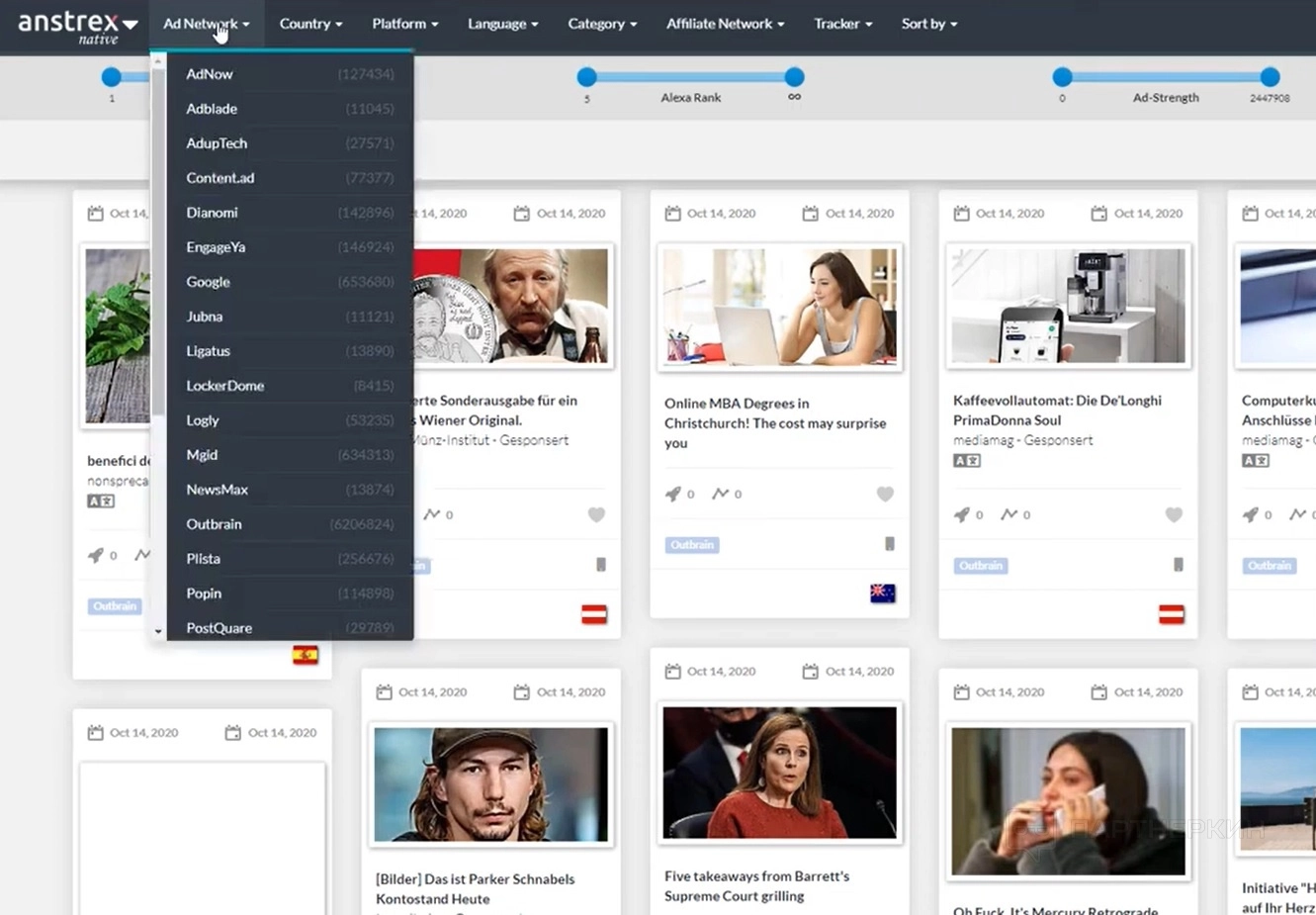Choose Google in the Ad Network menu
This screenshot has width=1316, height=915.
click(208, 282)
